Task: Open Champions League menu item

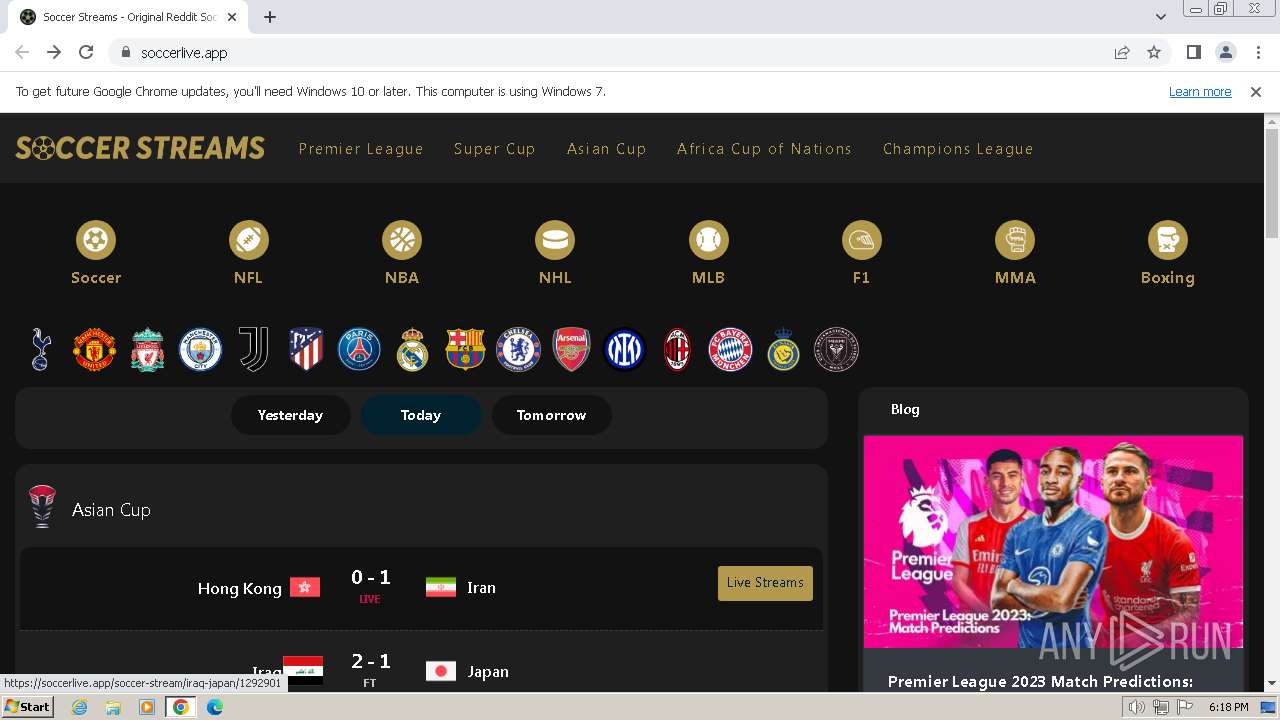Action: coord(958,149)
